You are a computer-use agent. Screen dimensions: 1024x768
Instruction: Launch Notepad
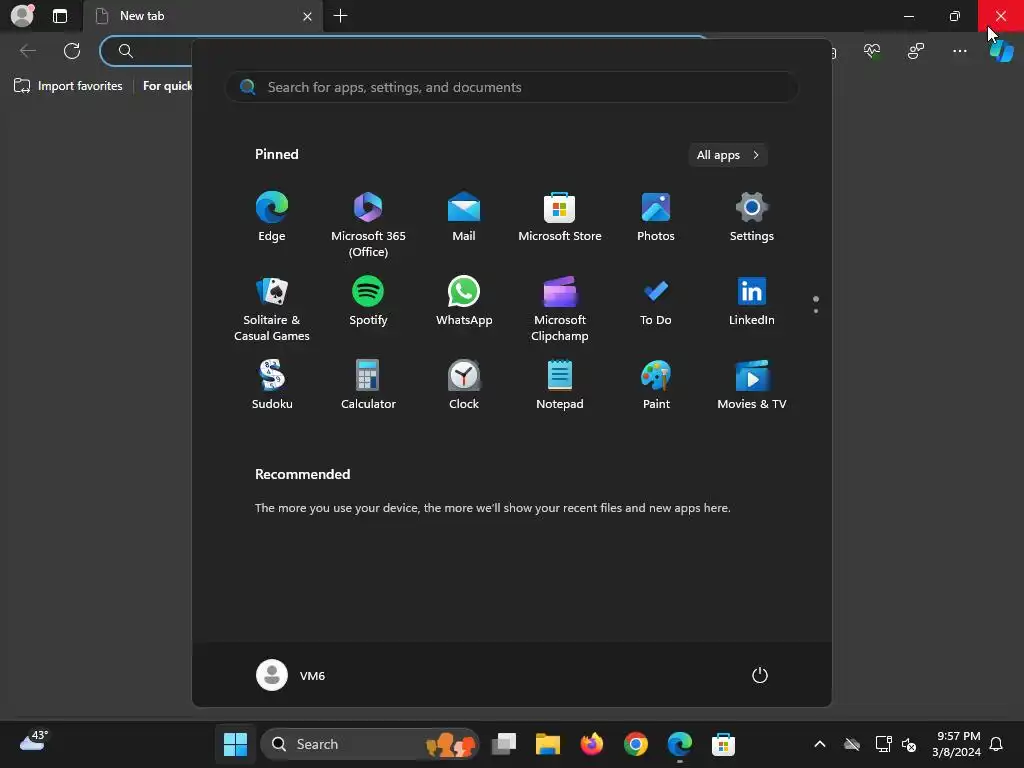(x=560, y=385)
